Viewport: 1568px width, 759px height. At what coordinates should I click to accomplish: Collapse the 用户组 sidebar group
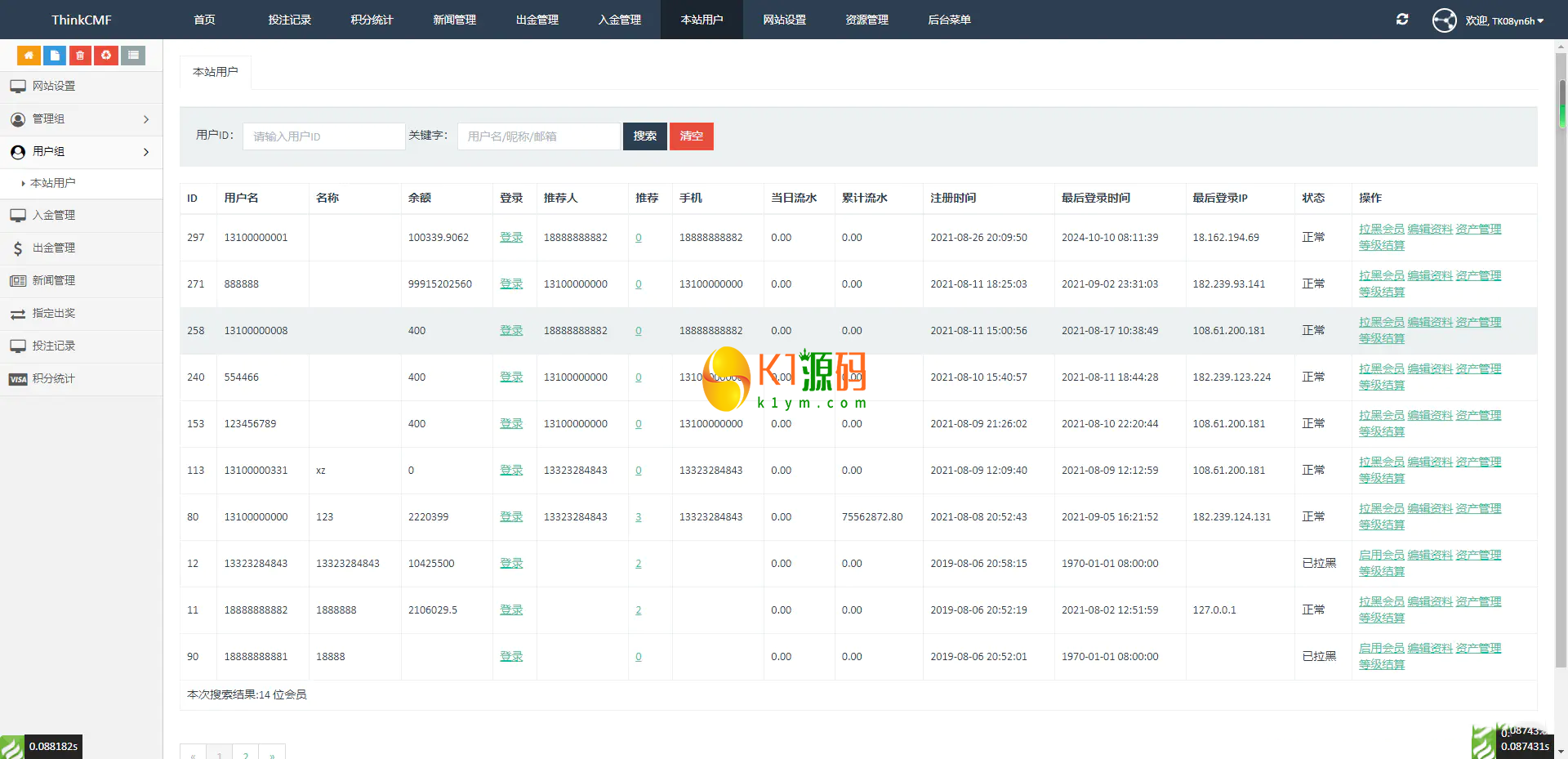[x=82, y=152]
